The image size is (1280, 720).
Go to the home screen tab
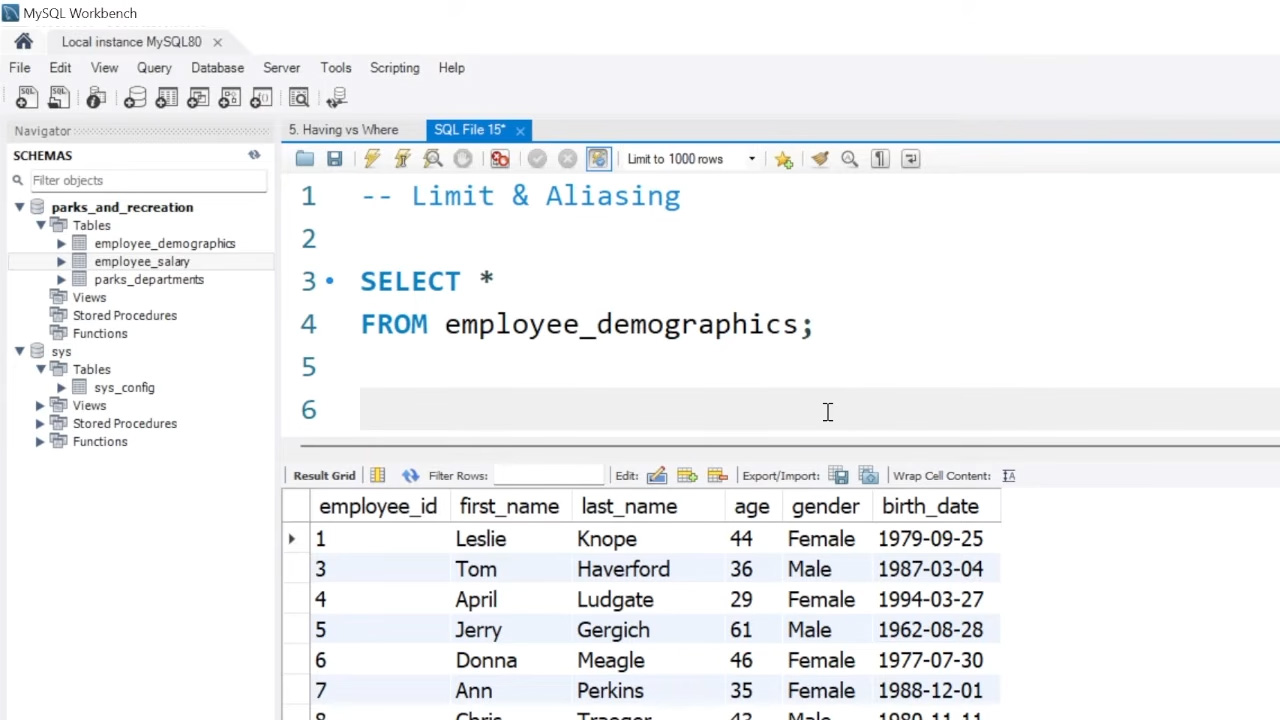24,42
